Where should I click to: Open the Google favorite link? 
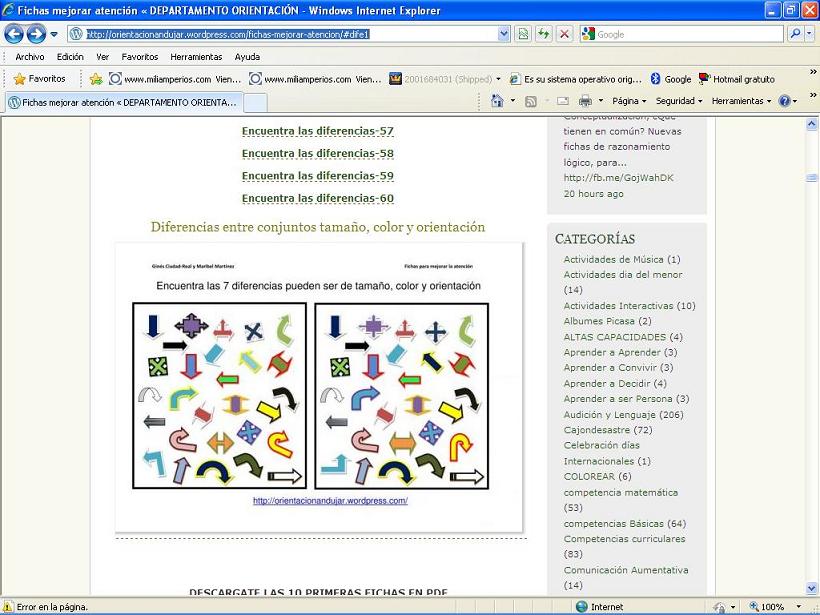[x=671, y=79]
